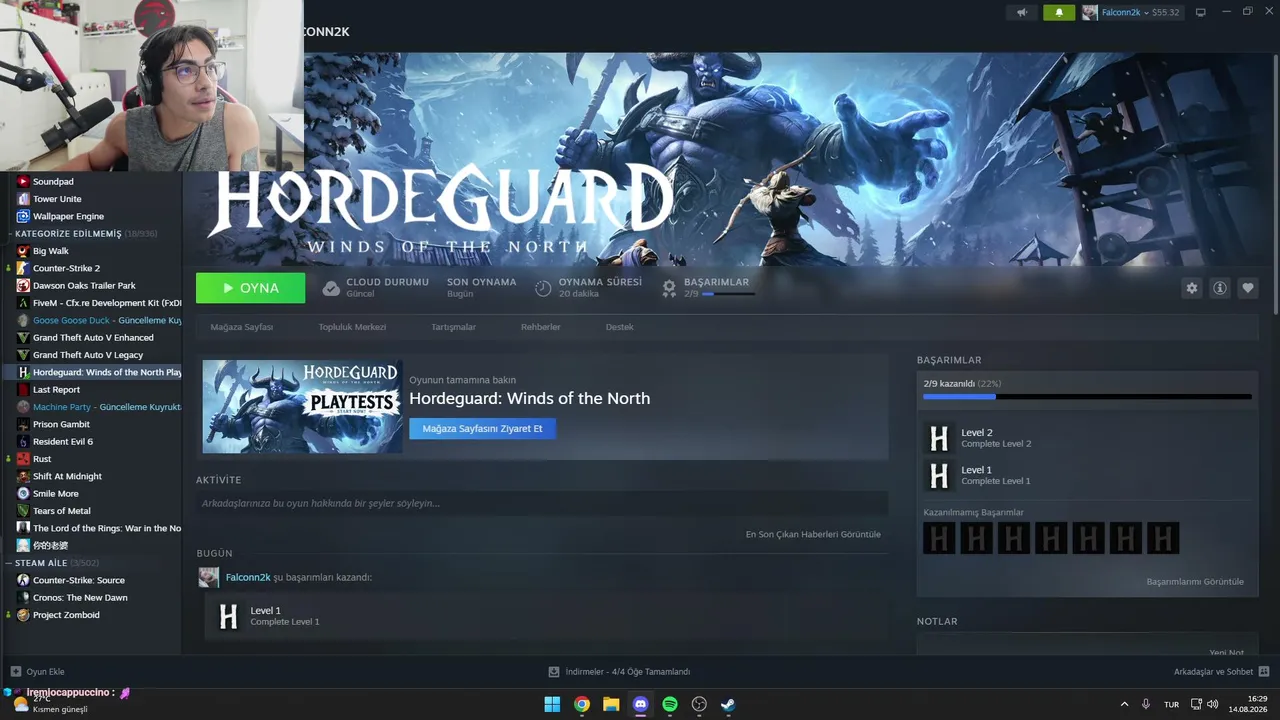Select Resident Evil 6 in library
1280x720 pixels.
[x=63, y=442]
